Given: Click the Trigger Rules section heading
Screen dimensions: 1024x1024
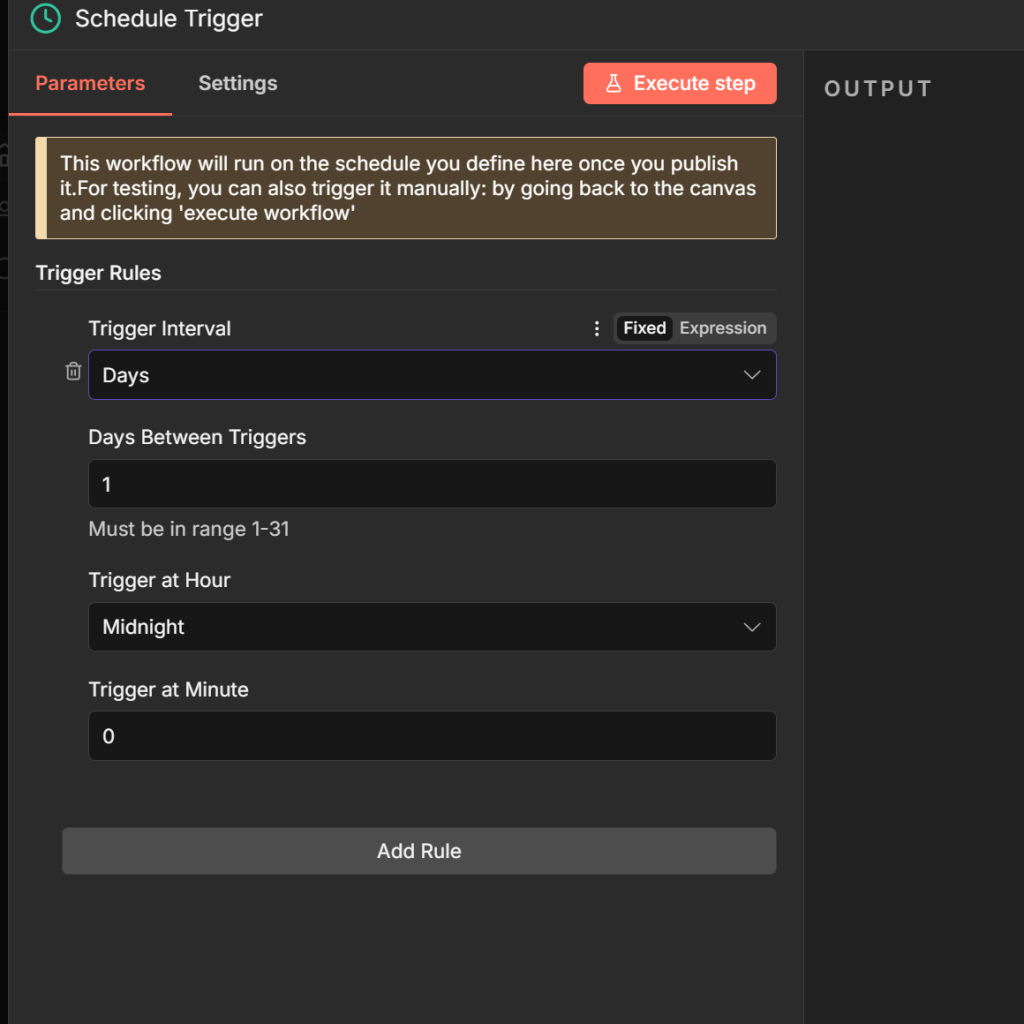Looking at the screenshot, I should pos(98,273).
